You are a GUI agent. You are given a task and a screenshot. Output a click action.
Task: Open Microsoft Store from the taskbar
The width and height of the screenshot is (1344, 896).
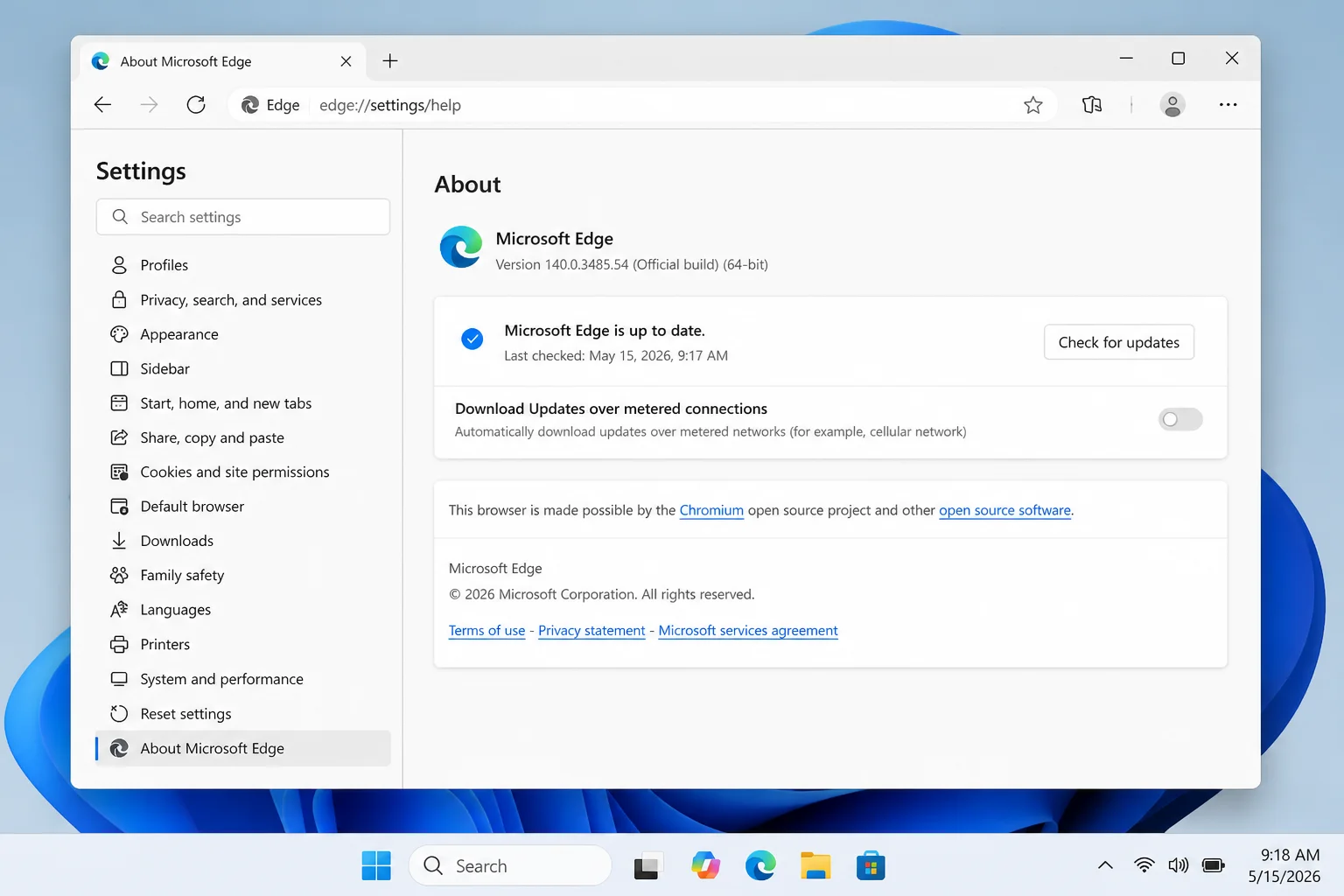pyautogui.click(x=870, y=866)
